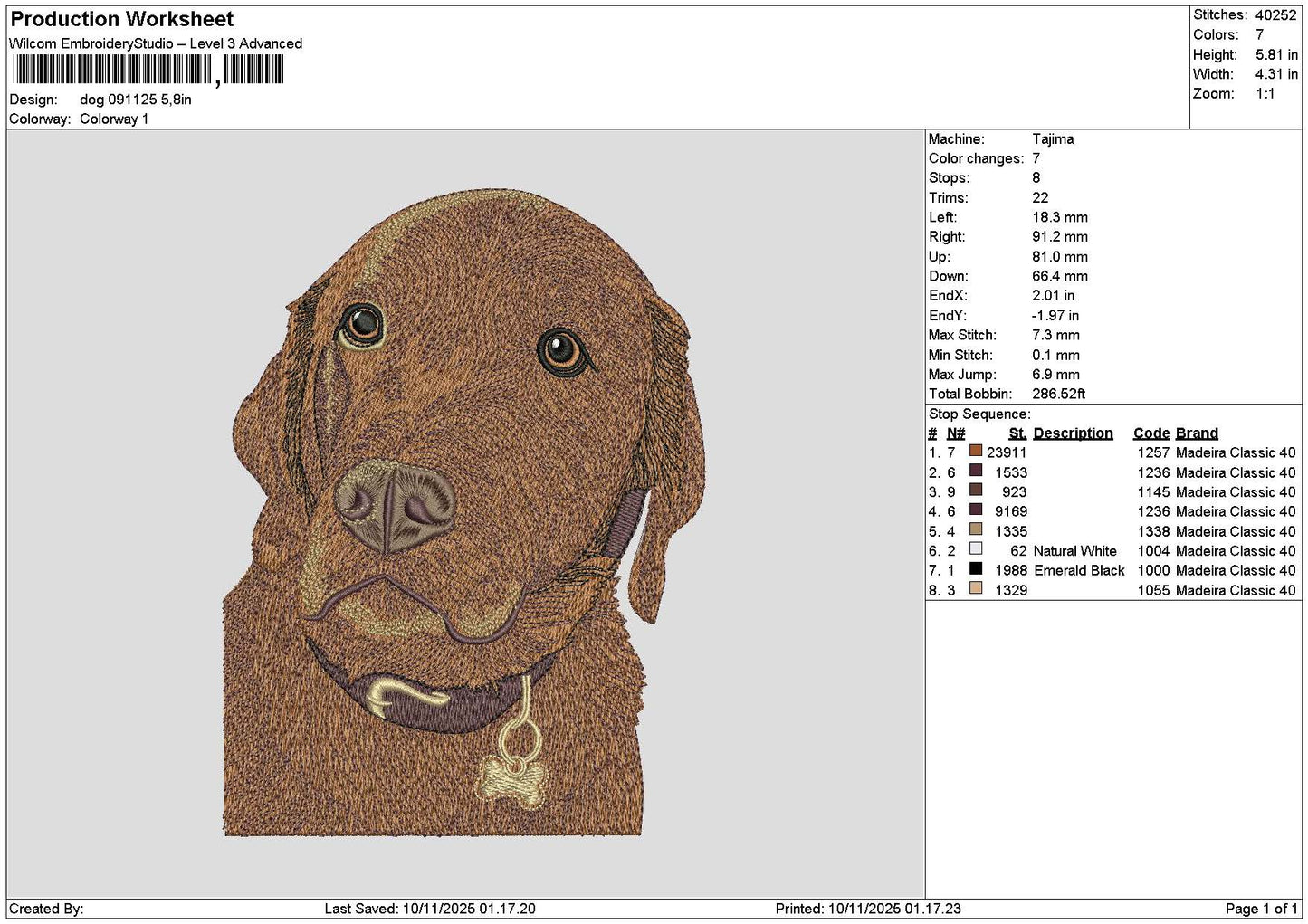
Task: Click the Height value '5.81 in'
Action: click(x=1276, y=54)
